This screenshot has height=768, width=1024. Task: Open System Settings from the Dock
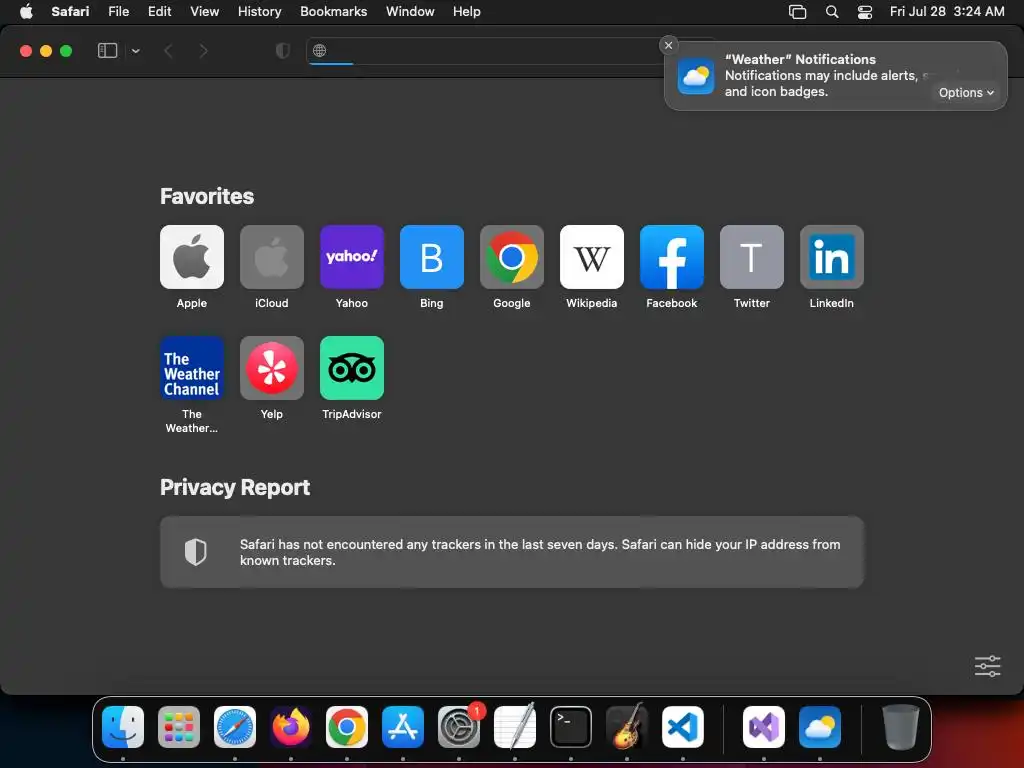[x=459, y=727]
